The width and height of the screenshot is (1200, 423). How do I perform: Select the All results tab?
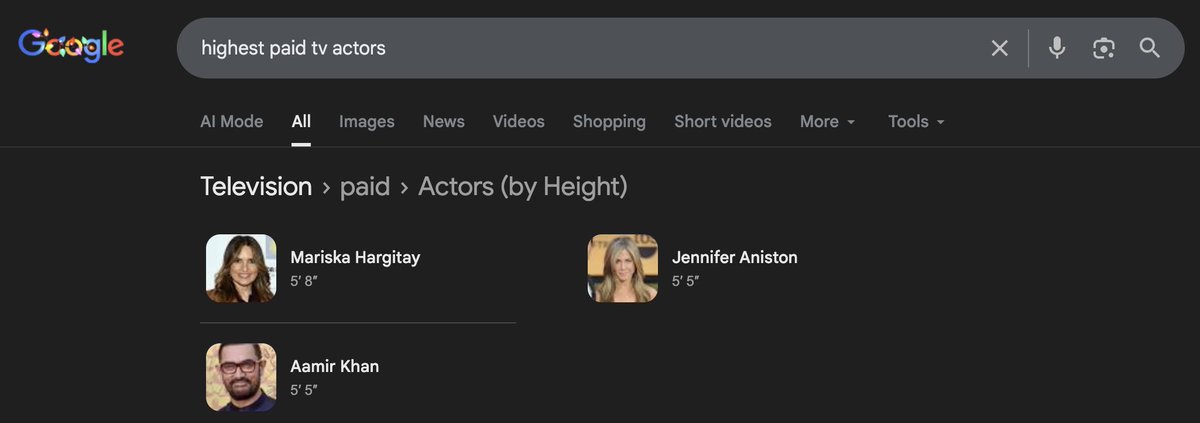click(301, 121)
